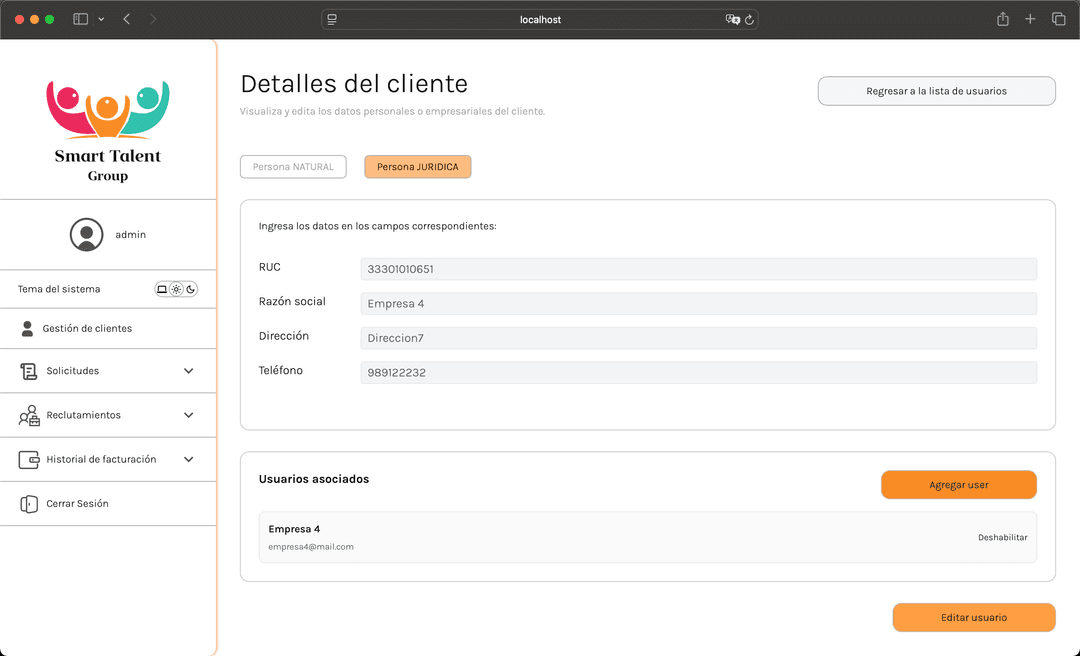Click Regresar a la lista de usuarios
Screen dimensions: 1080x656
tap(936, 90)
